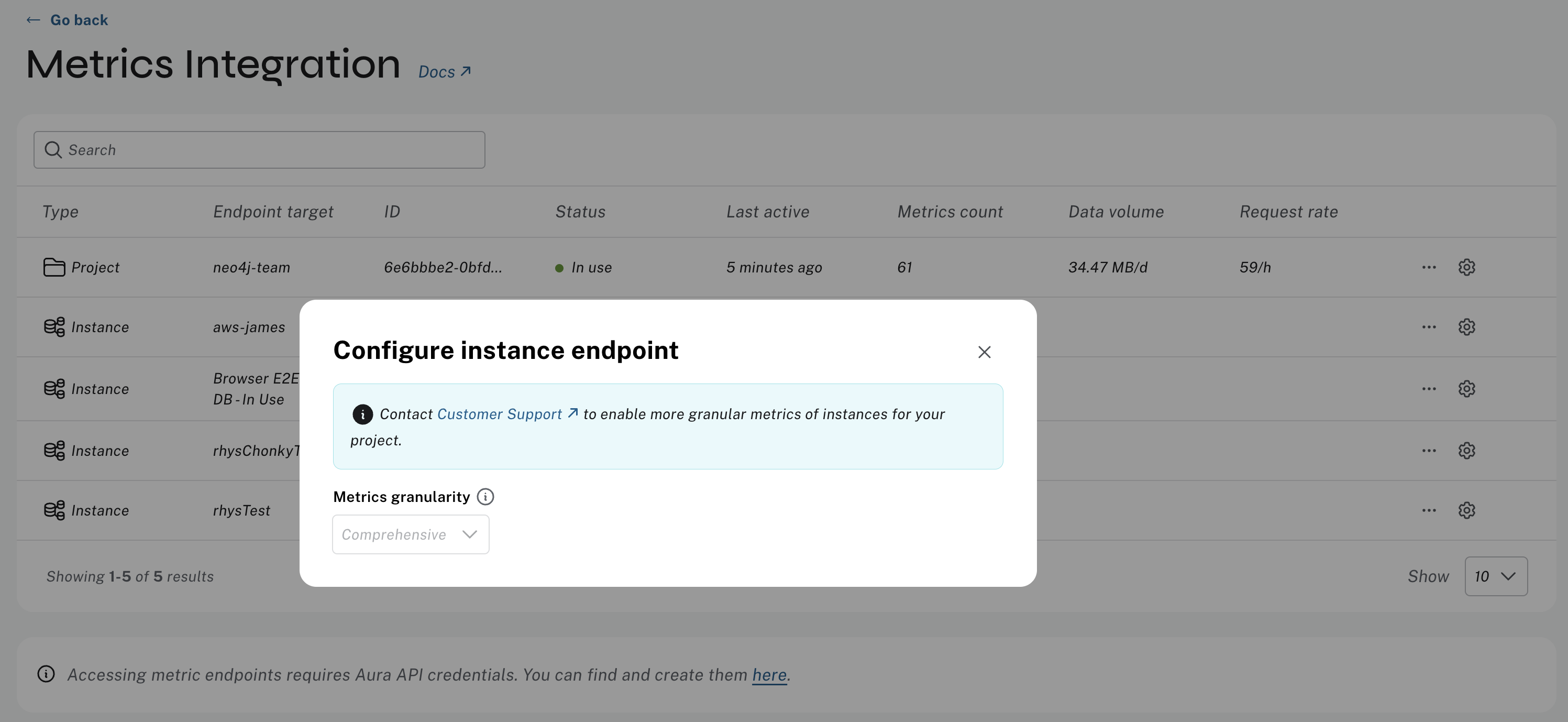The height and width of the screenshot is (722, 1568).
Task: Click the Search input field
Action: (259, 149)
